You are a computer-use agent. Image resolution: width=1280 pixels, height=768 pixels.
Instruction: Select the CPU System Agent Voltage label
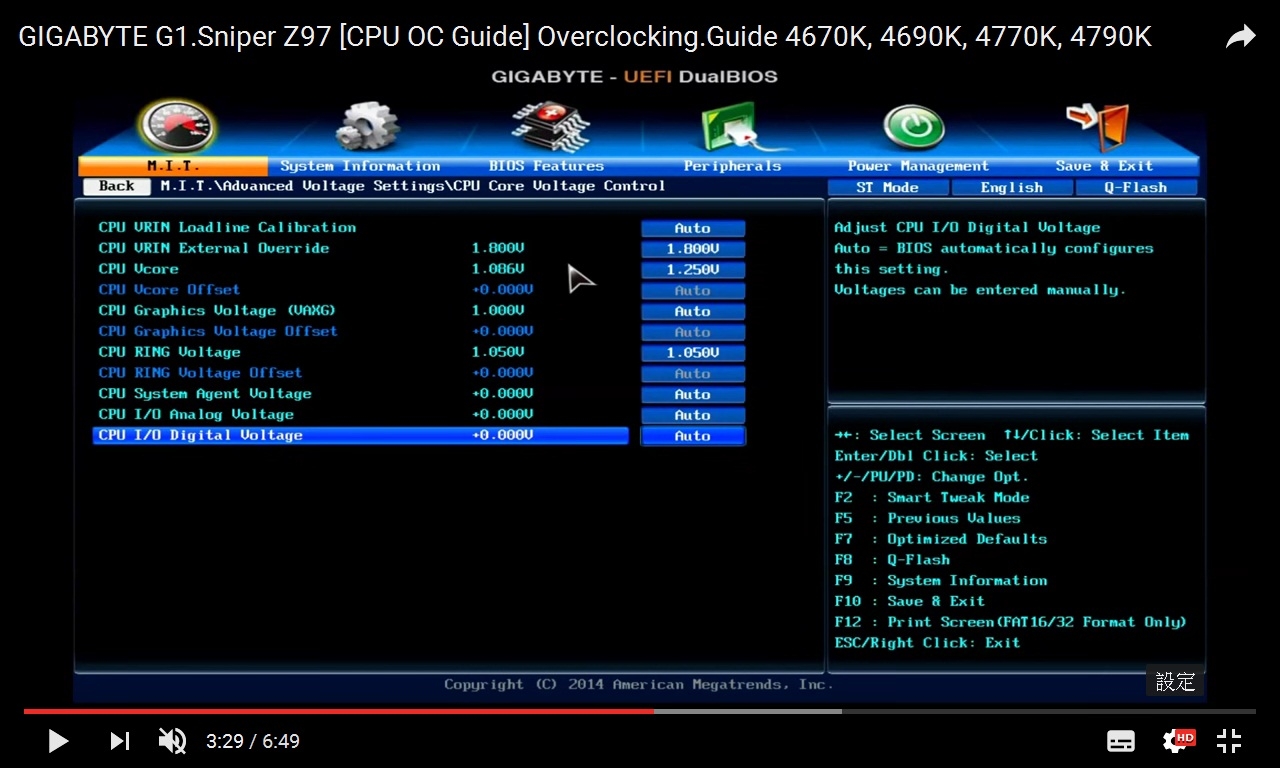(x=205, y=393)
